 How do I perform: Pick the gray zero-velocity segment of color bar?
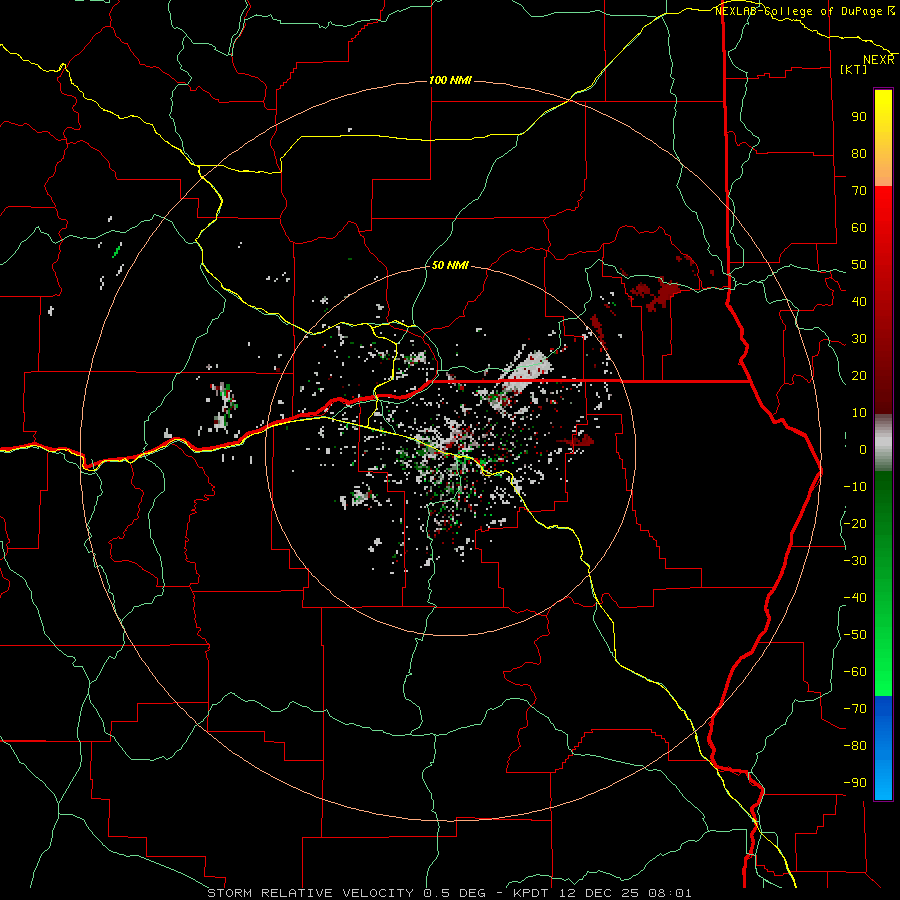tap(883, 443)
